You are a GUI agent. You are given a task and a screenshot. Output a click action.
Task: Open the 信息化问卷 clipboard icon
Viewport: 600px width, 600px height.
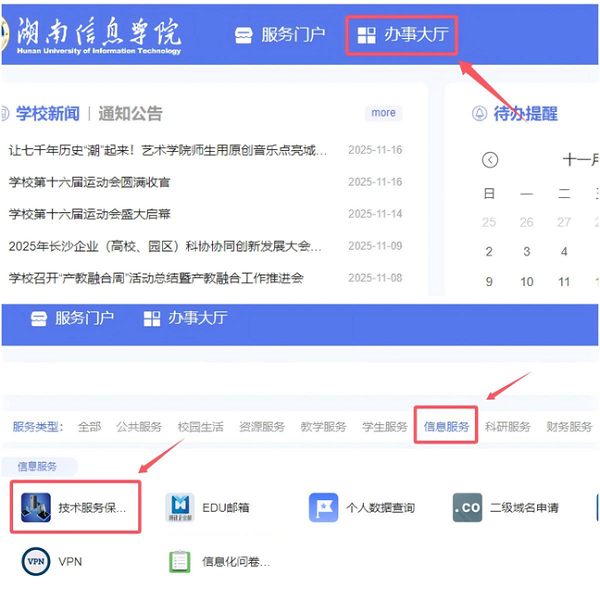180,562
